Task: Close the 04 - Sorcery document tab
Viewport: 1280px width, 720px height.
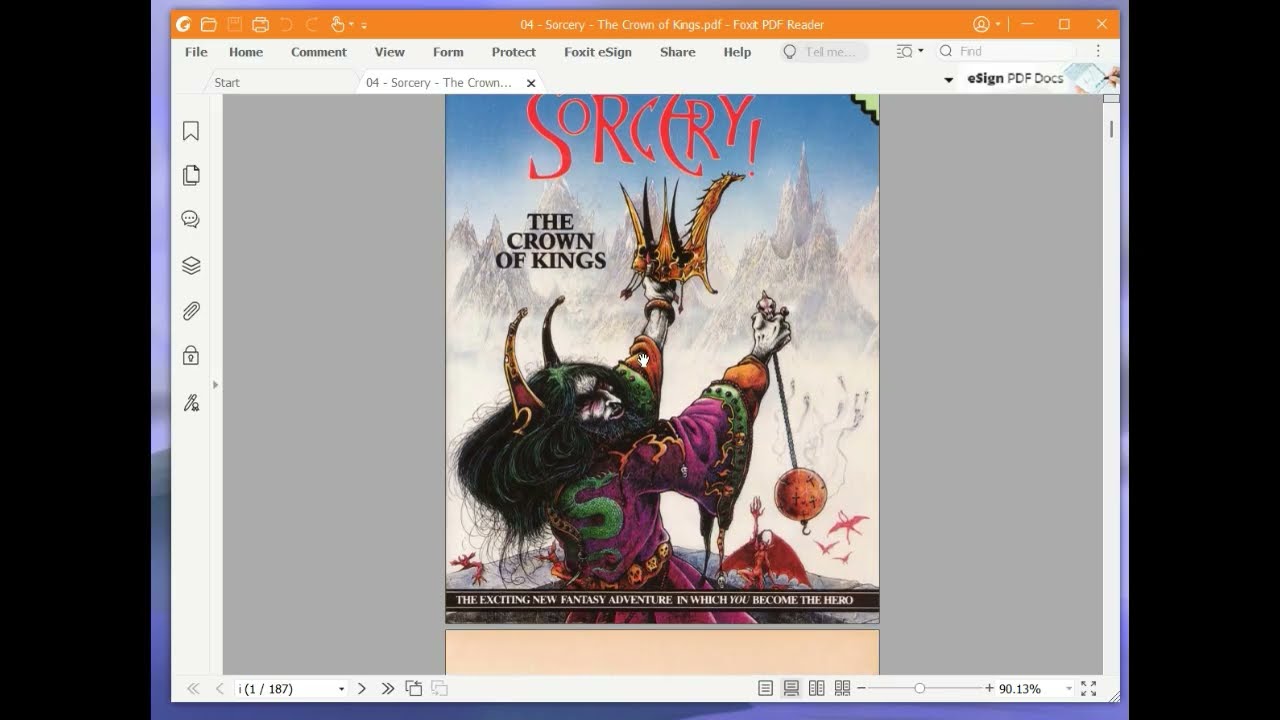Action: click(531, 83)
